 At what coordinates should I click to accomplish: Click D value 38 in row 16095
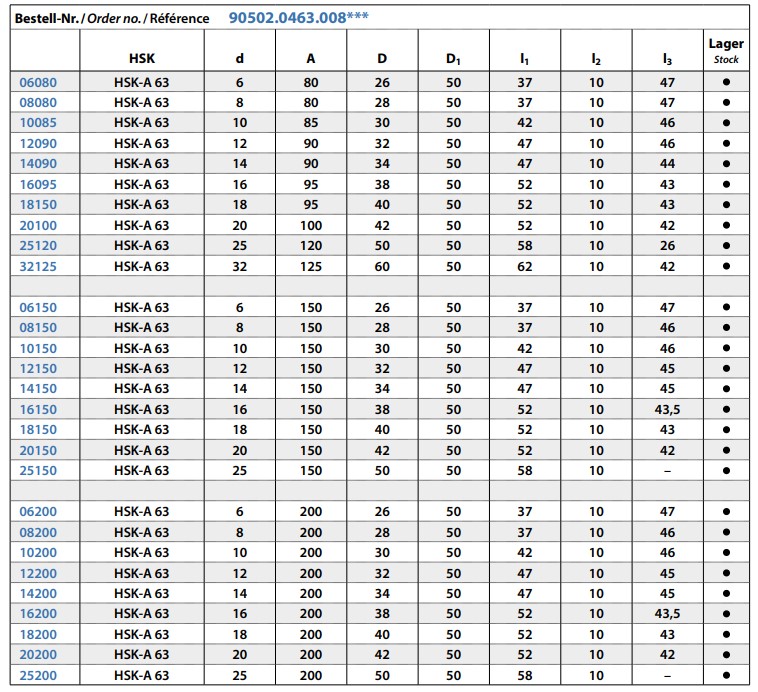coord(382,185)
